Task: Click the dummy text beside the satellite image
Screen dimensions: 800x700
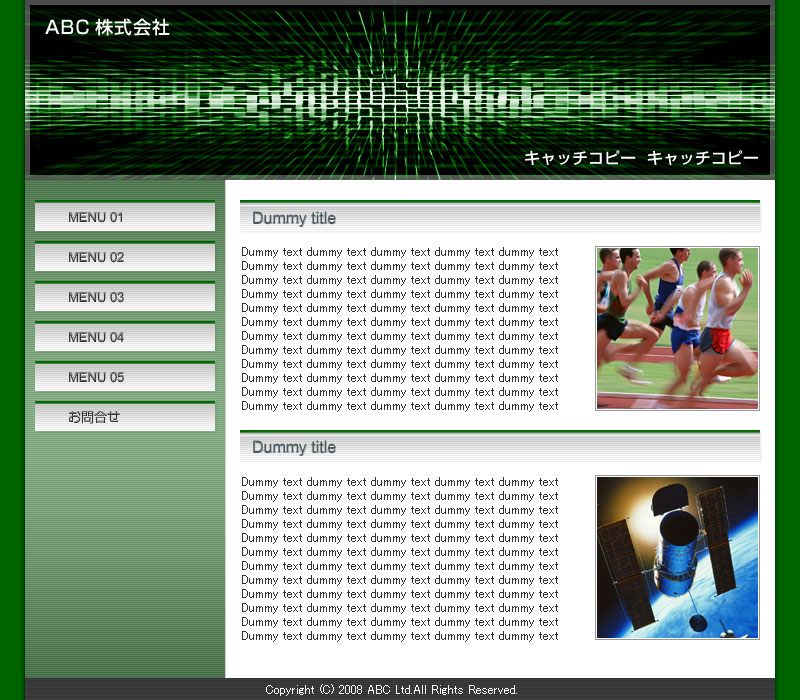Action: [400, 559]
